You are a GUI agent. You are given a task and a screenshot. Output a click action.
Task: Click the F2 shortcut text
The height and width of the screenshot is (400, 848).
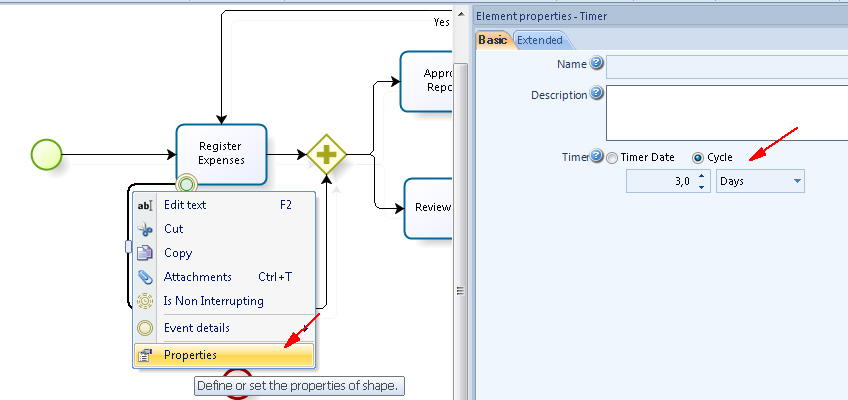[286, 205]
